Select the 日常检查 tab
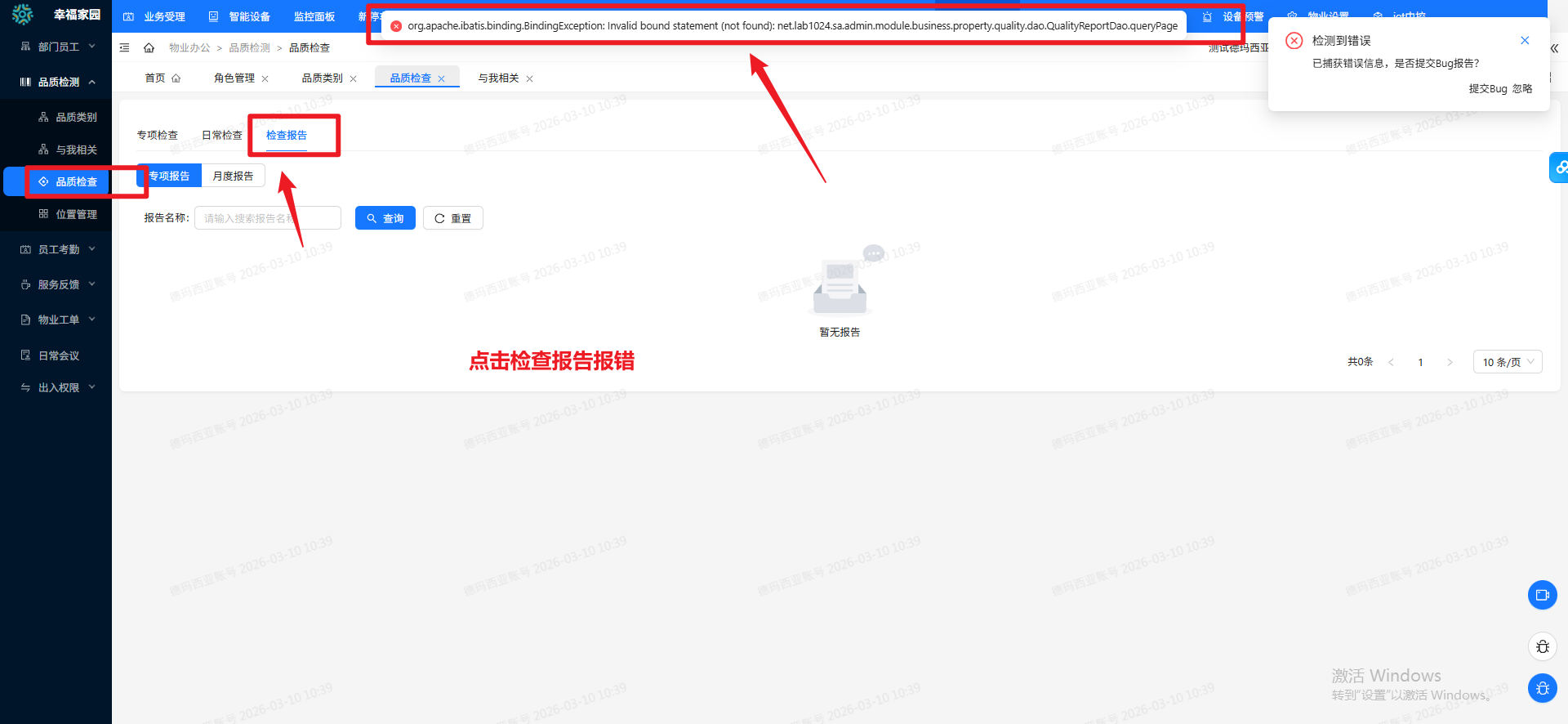This screenshot has width=1568, height=724. pyautogui.click(x=222, y=135)
